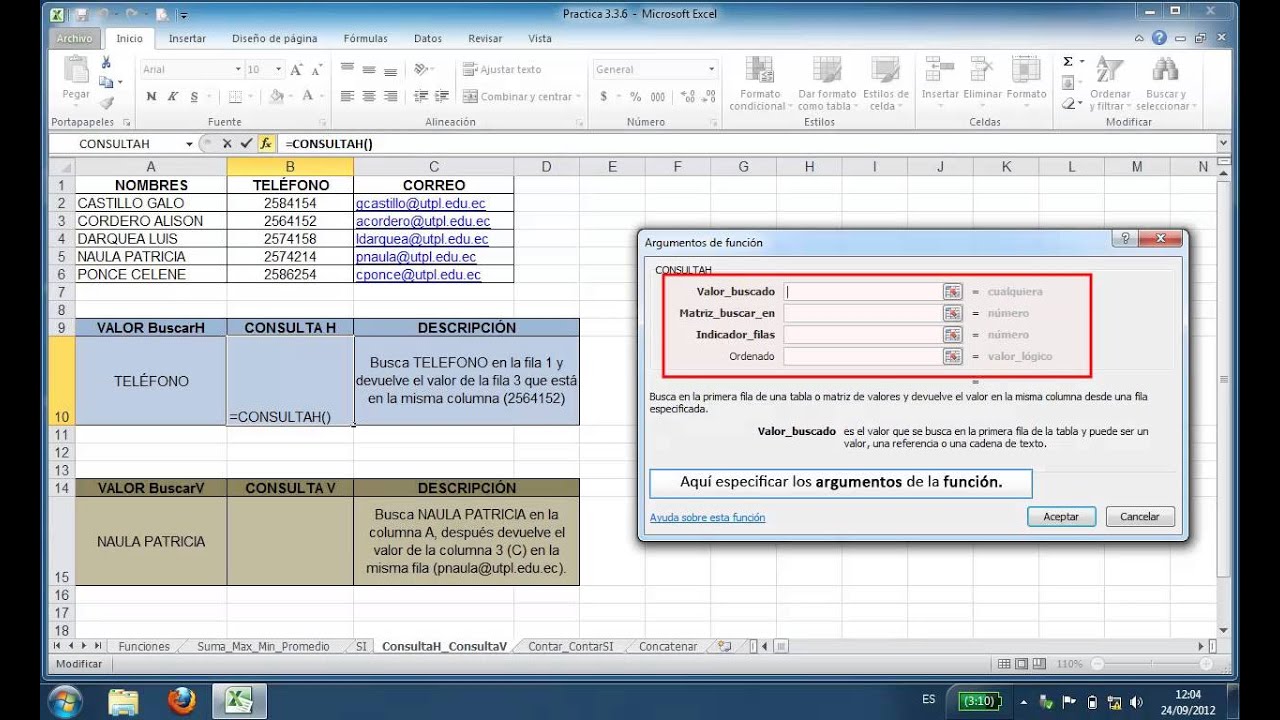Screen dimensions: 1280x720
Task: Click the Valor_buscado input field
Action: pos(863,292)
